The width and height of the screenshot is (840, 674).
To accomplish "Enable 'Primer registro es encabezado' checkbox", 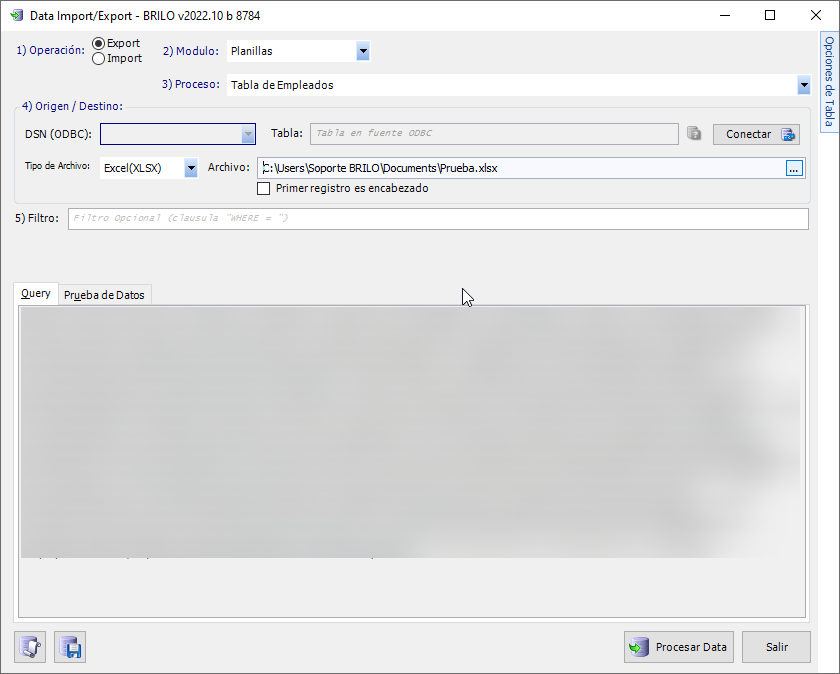I will point(264,188).
